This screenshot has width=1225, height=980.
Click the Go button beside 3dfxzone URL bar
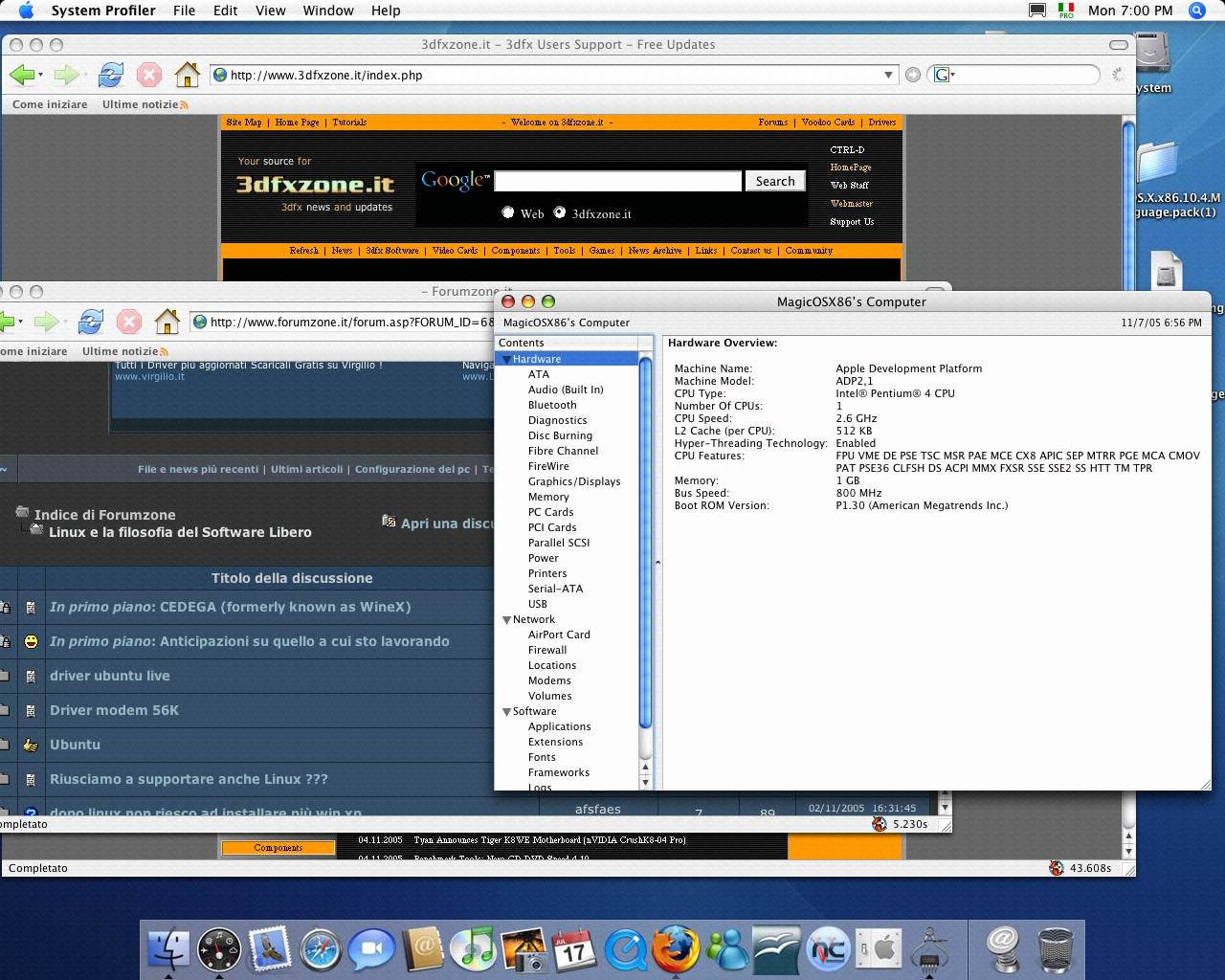pyautogui.click(x=913, y=75)
